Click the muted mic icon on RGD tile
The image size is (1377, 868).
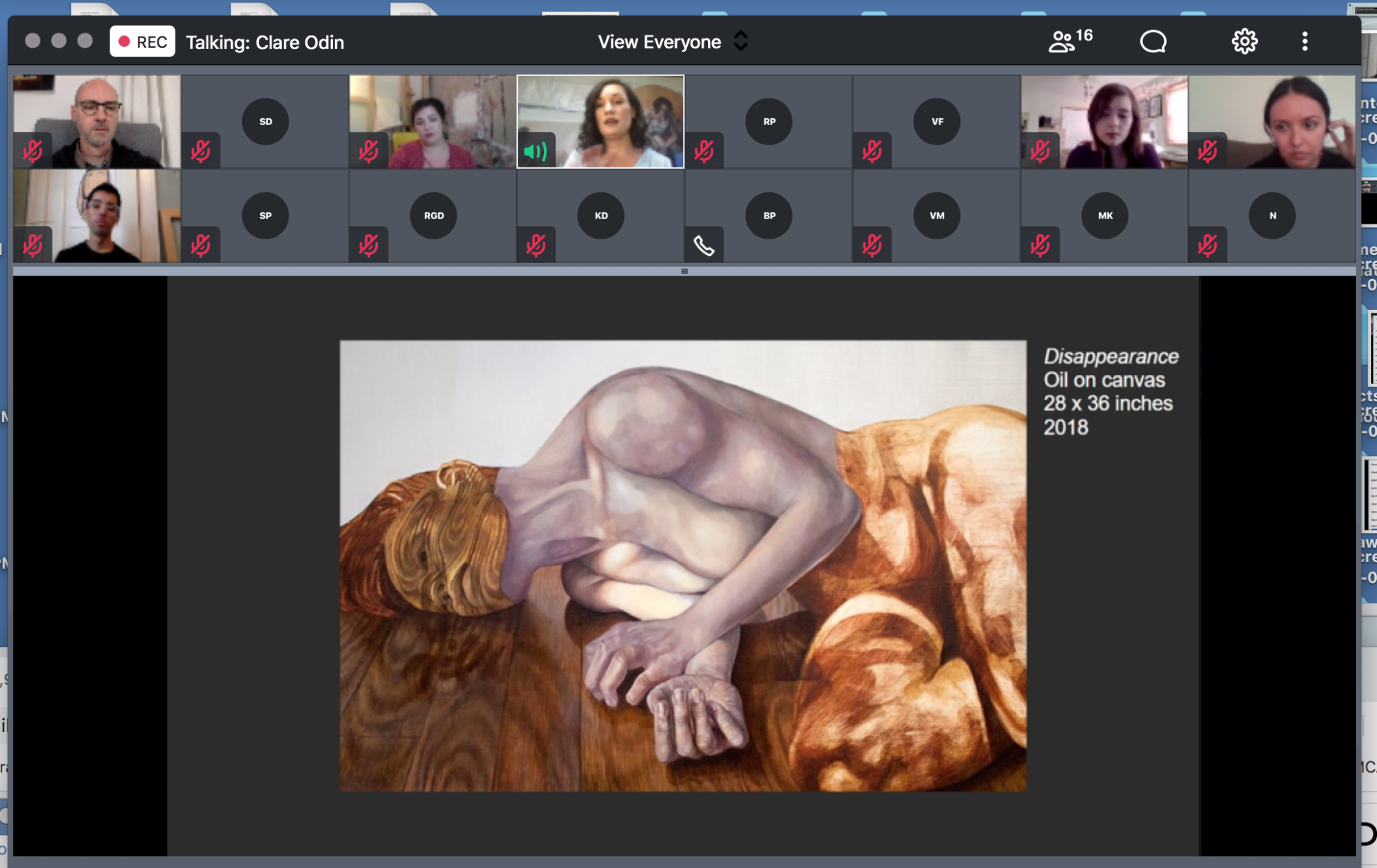(368, 245)
